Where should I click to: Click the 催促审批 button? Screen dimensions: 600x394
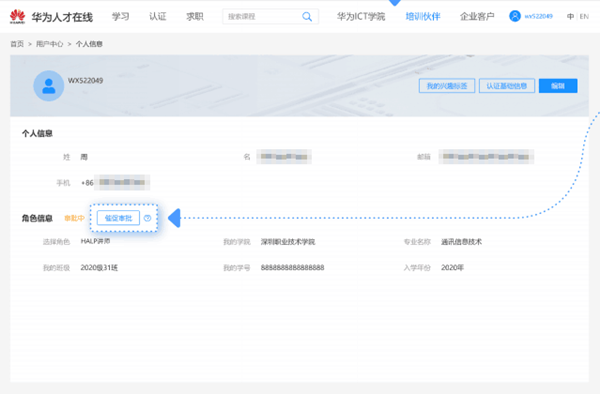pos(118,218)
